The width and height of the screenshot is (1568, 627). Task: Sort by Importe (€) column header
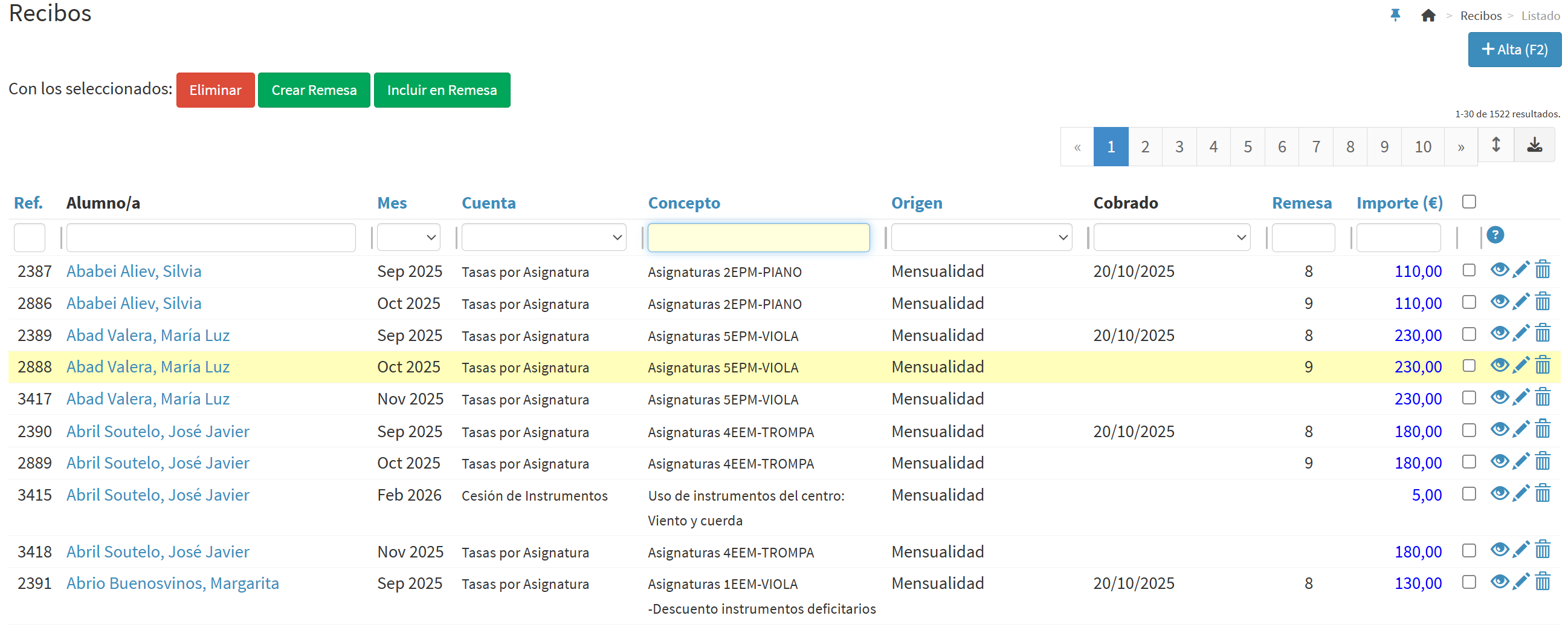[1399, 203]
